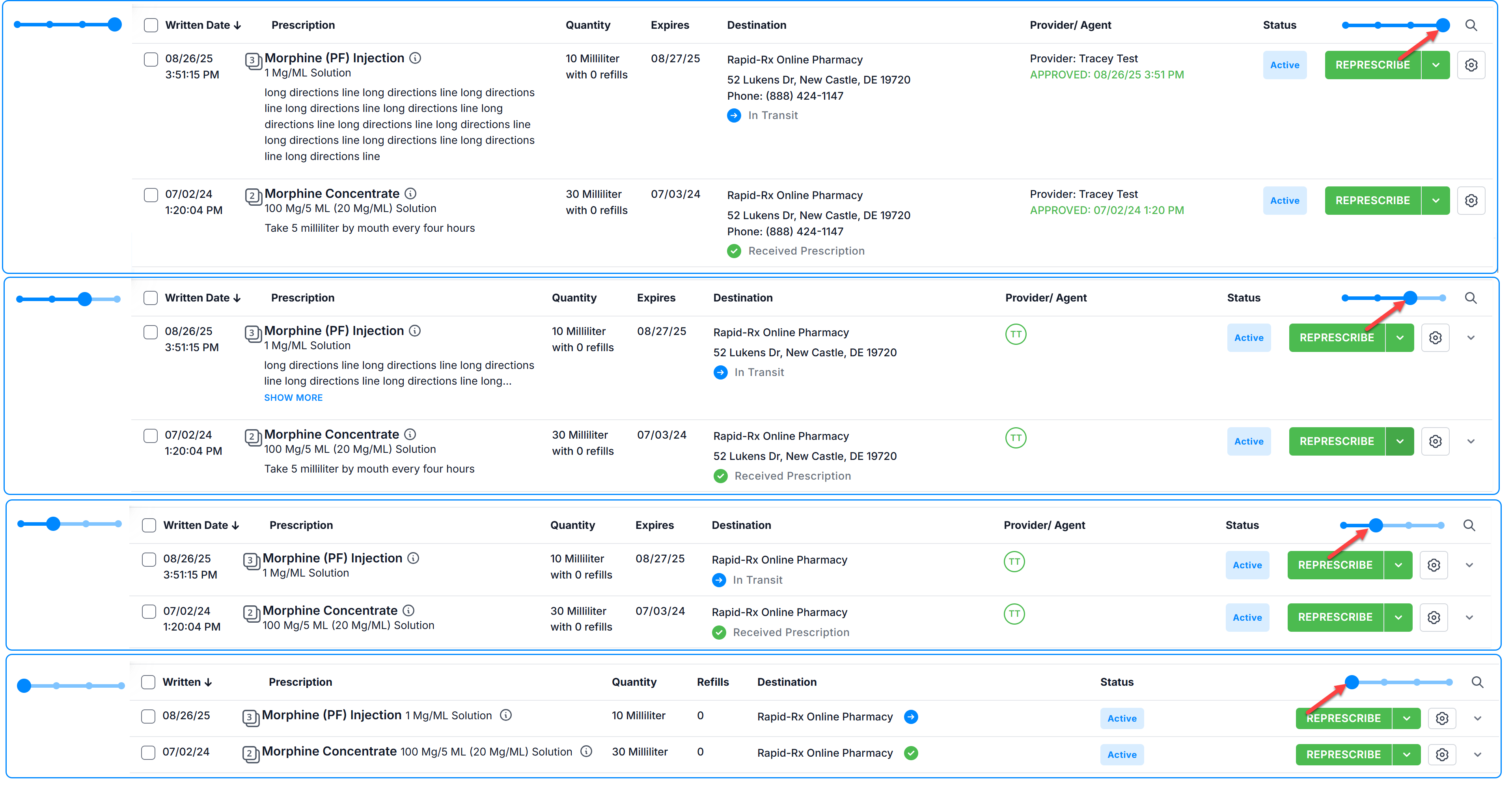
Task: Click search icon in top table header
Action: (x=1470, y=25)
